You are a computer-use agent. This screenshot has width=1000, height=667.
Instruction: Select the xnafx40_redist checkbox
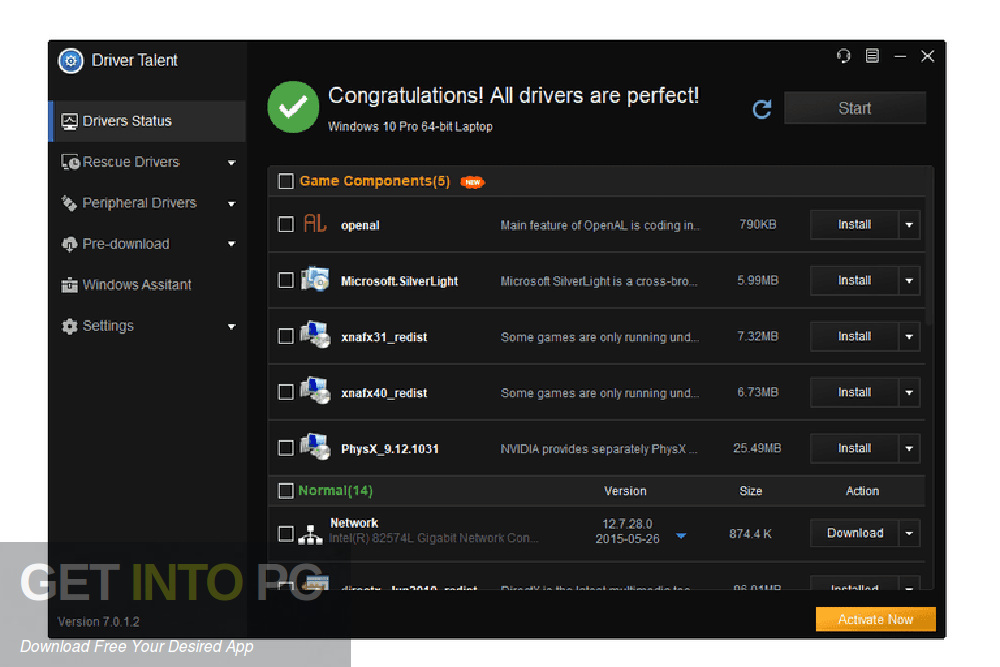pyautogui.click(x=286, y=392)
